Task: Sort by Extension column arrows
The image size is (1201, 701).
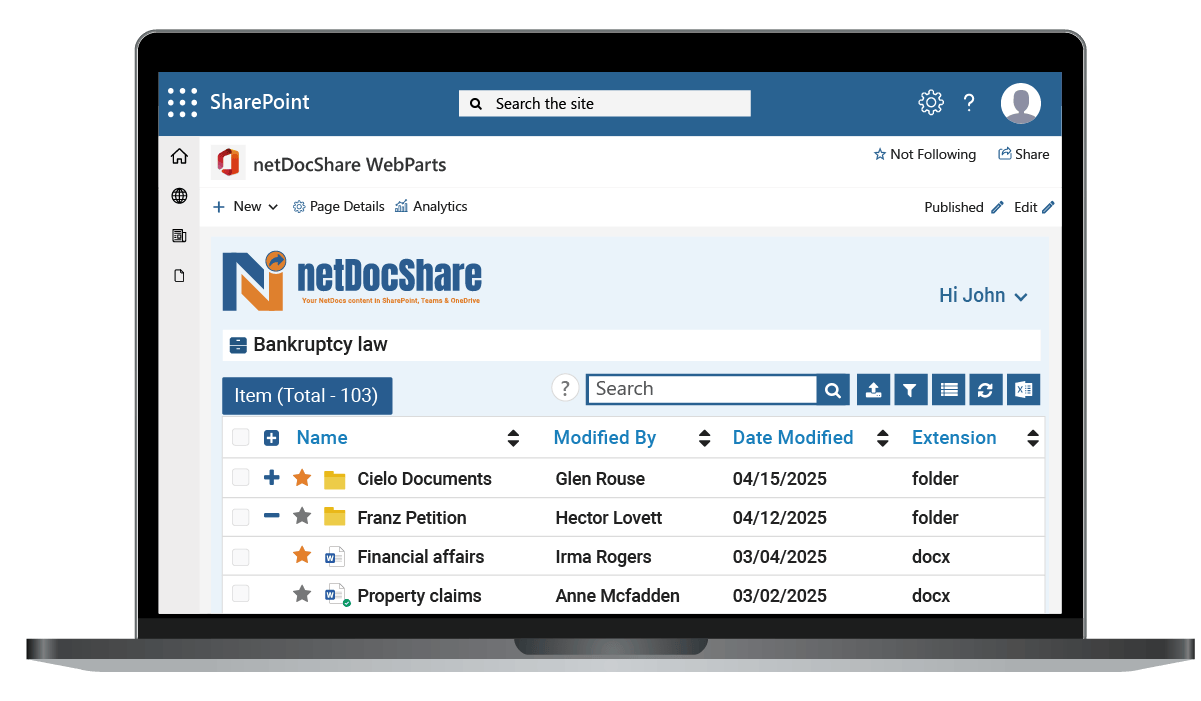Action: pos(1033,438)
